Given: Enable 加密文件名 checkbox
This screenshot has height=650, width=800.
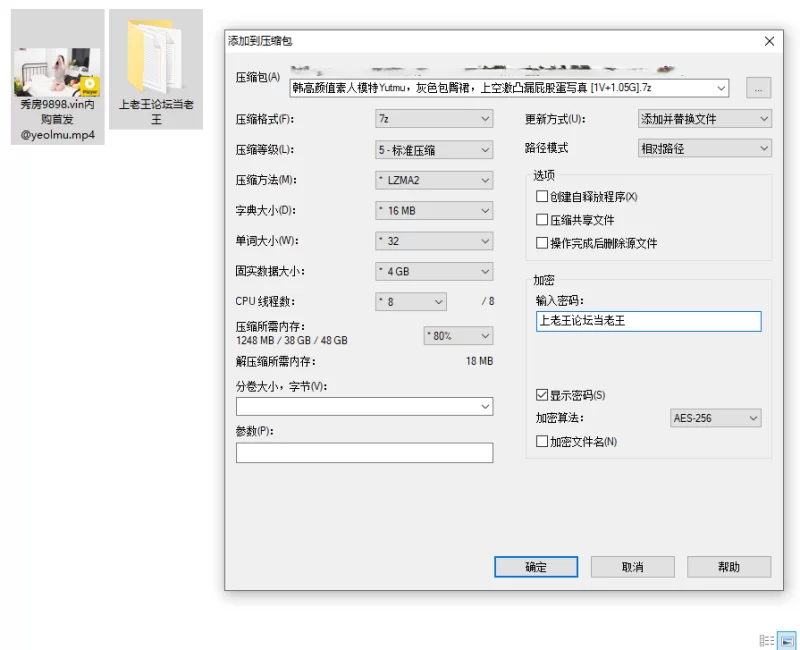Looking at the screenshot, I should coord(542,441).
